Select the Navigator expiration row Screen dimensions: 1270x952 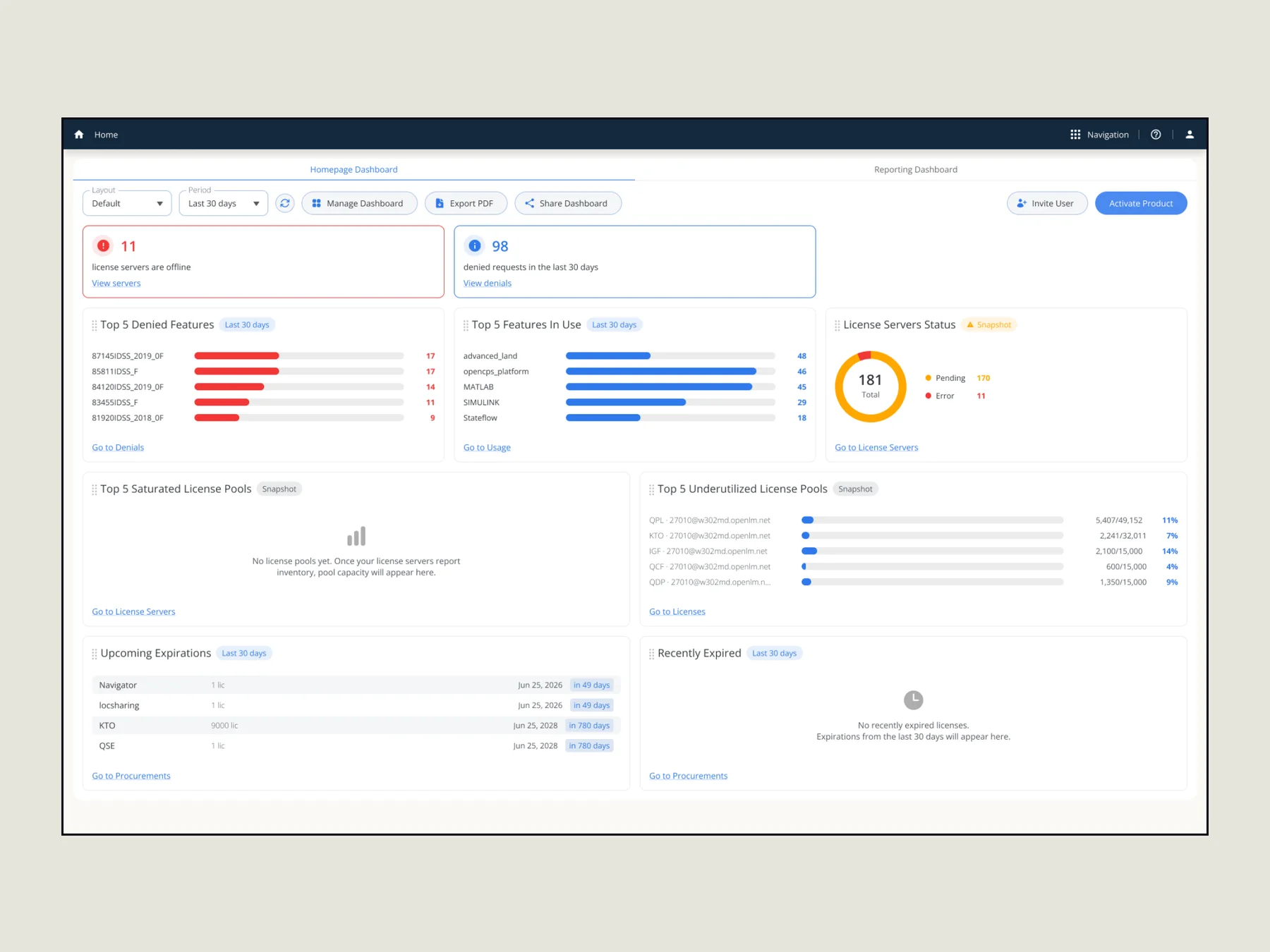coord(356,685)
